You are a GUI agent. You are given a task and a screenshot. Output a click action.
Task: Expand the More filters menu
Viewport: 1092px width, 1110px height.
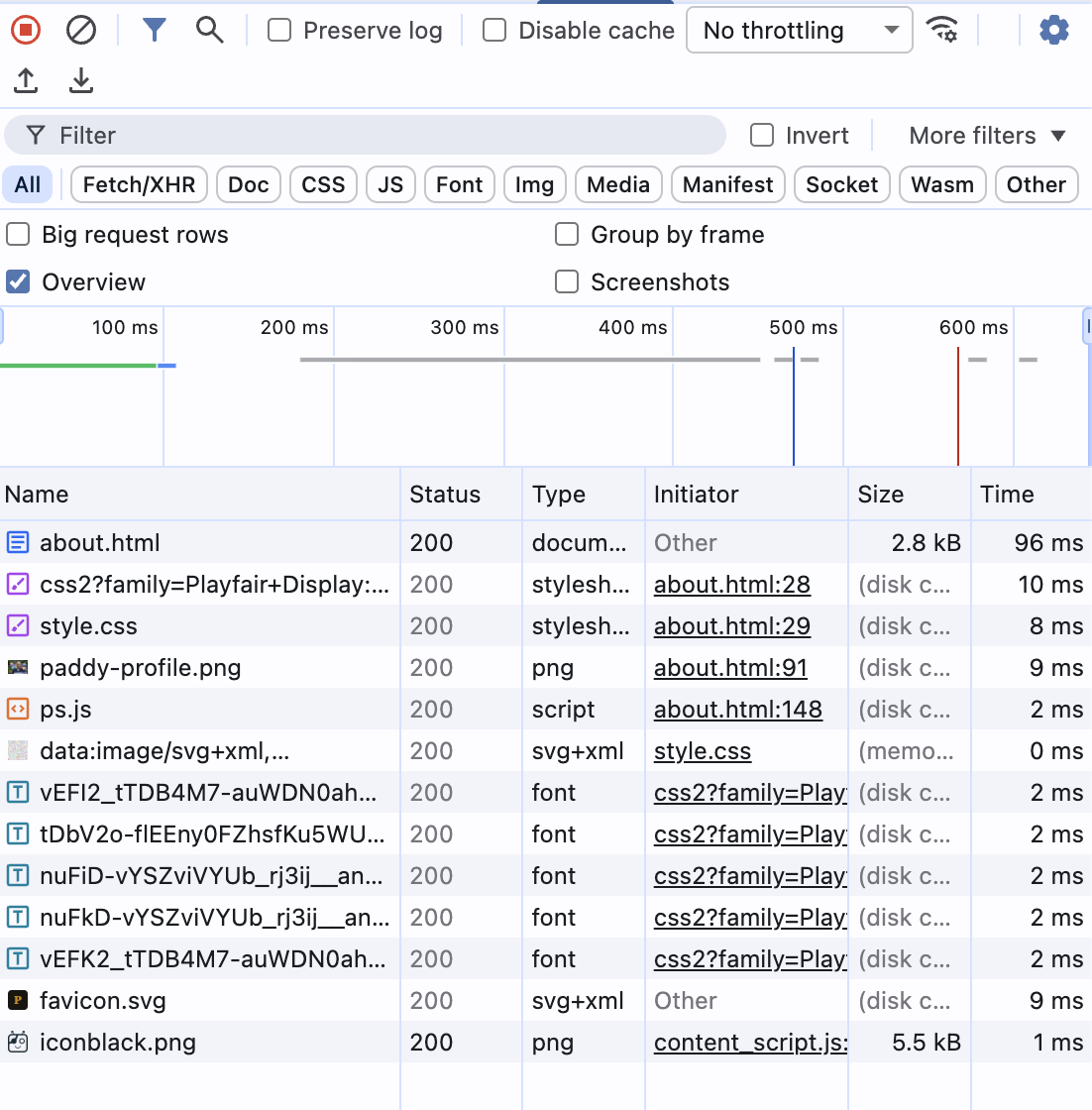986,135
